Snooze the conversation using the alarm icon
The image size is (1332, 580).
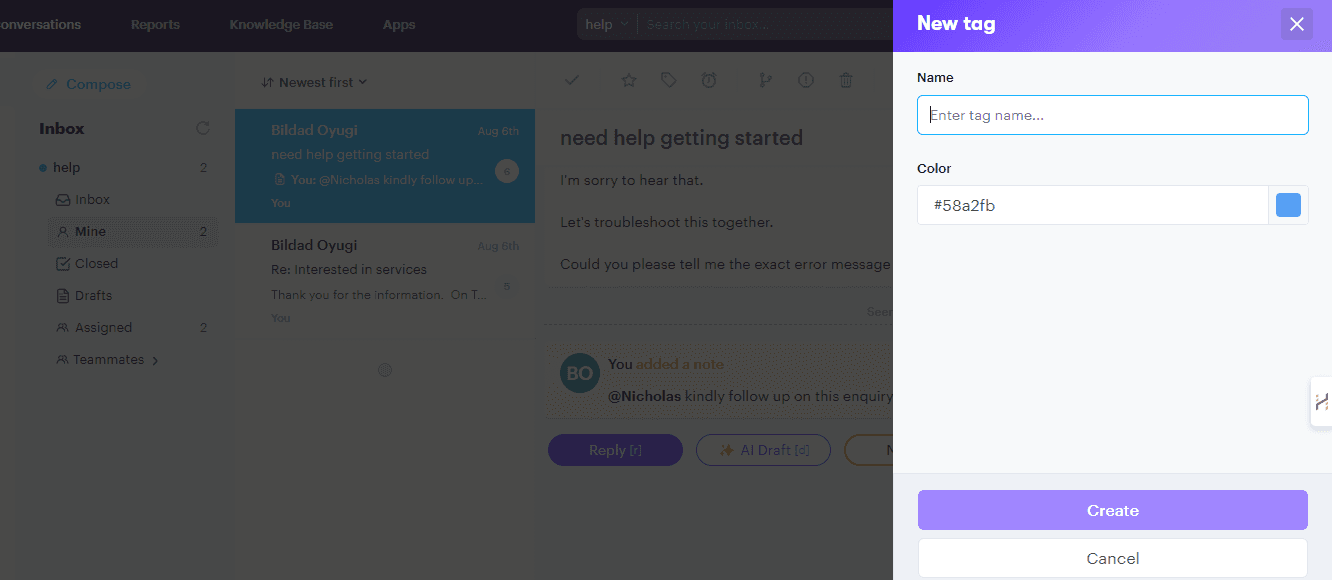tap(709, 80)
